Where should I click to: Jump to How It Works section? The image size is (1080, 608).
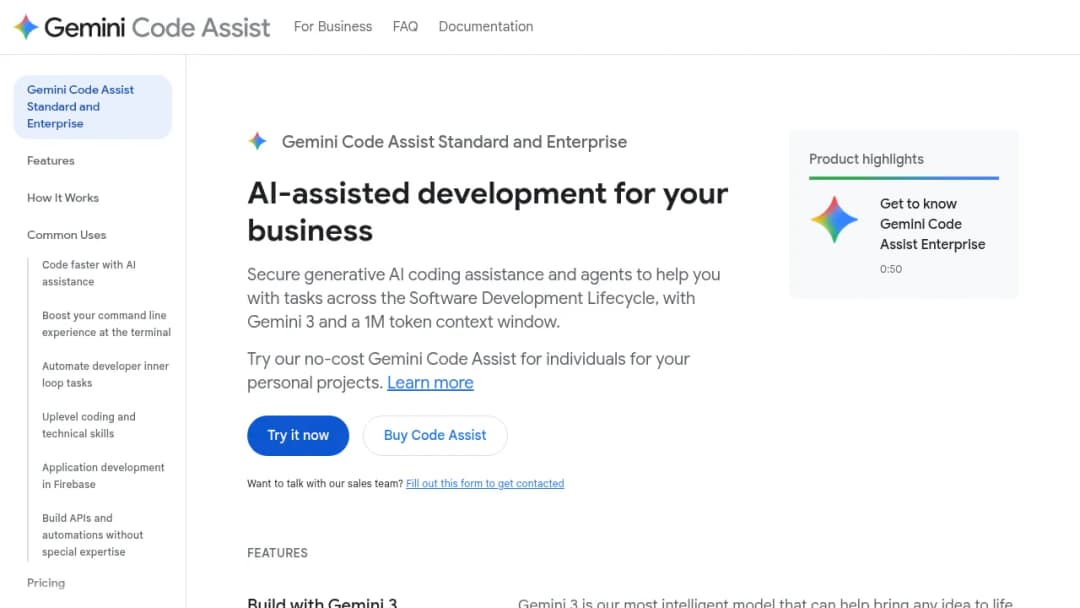coord(63,198)
